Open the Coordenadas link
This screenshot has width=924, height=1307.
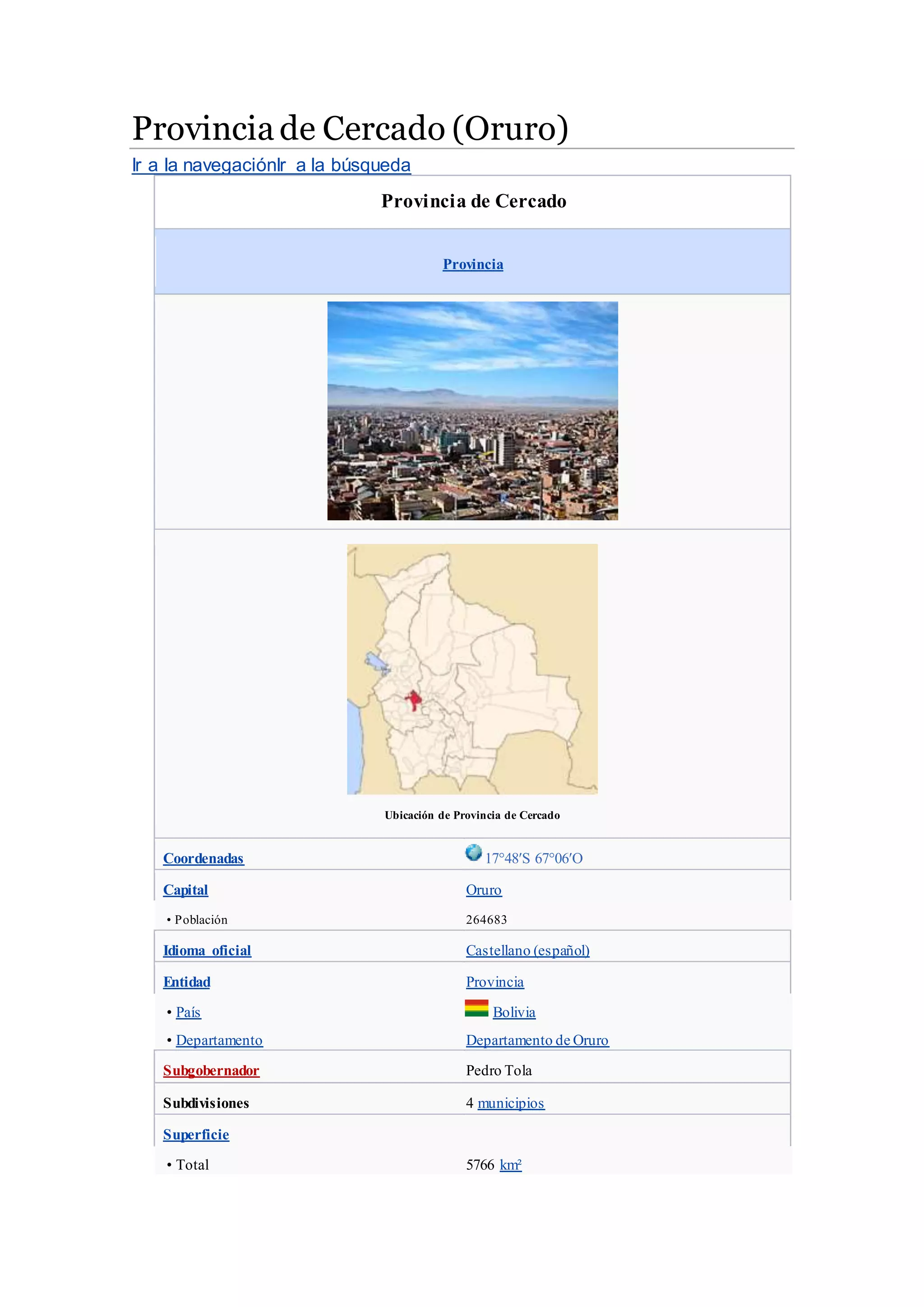click(203, 858)
